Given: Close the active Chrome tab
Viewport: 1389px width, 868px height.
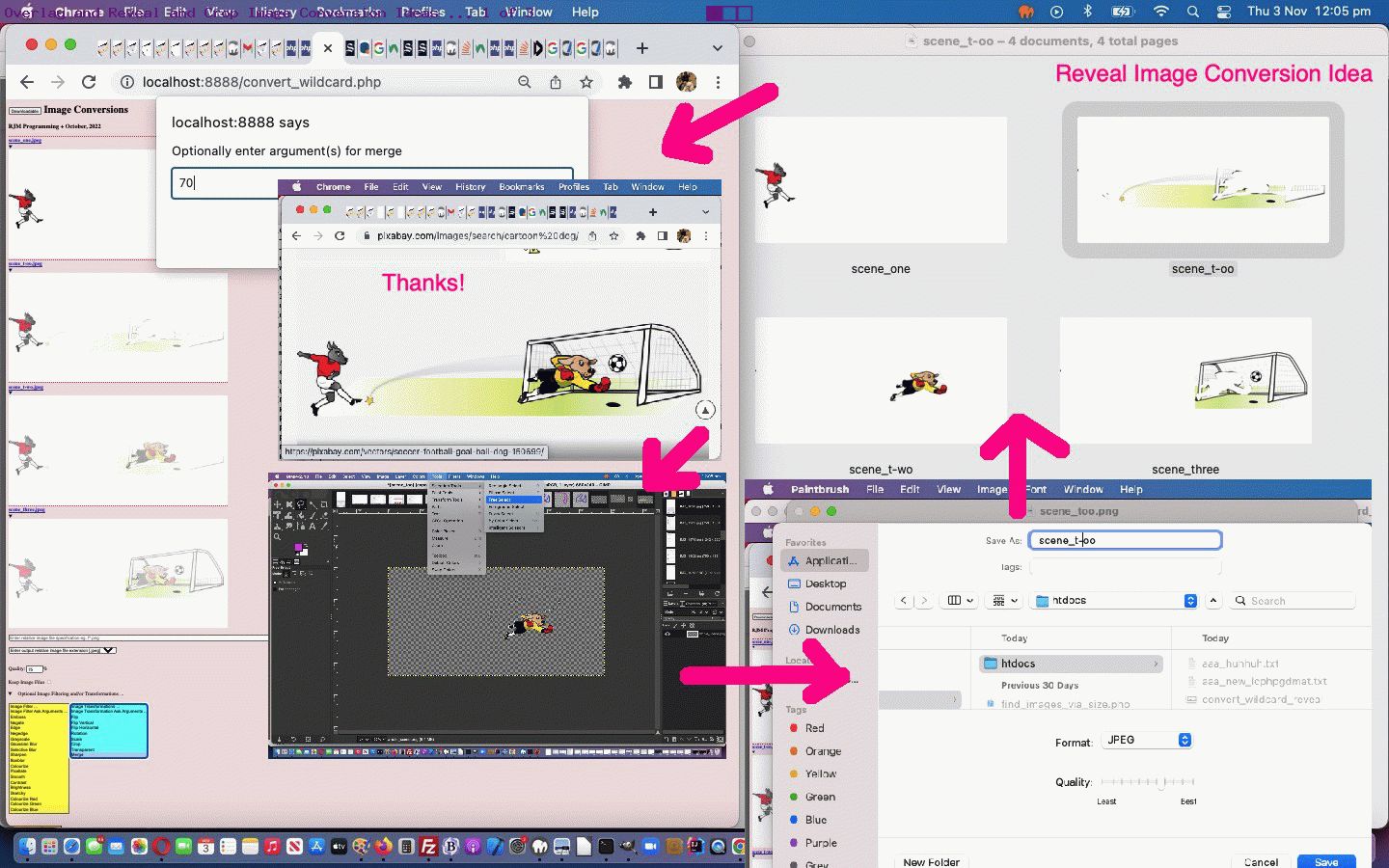Looking at the screenshot, I should (x=328, y=47).
